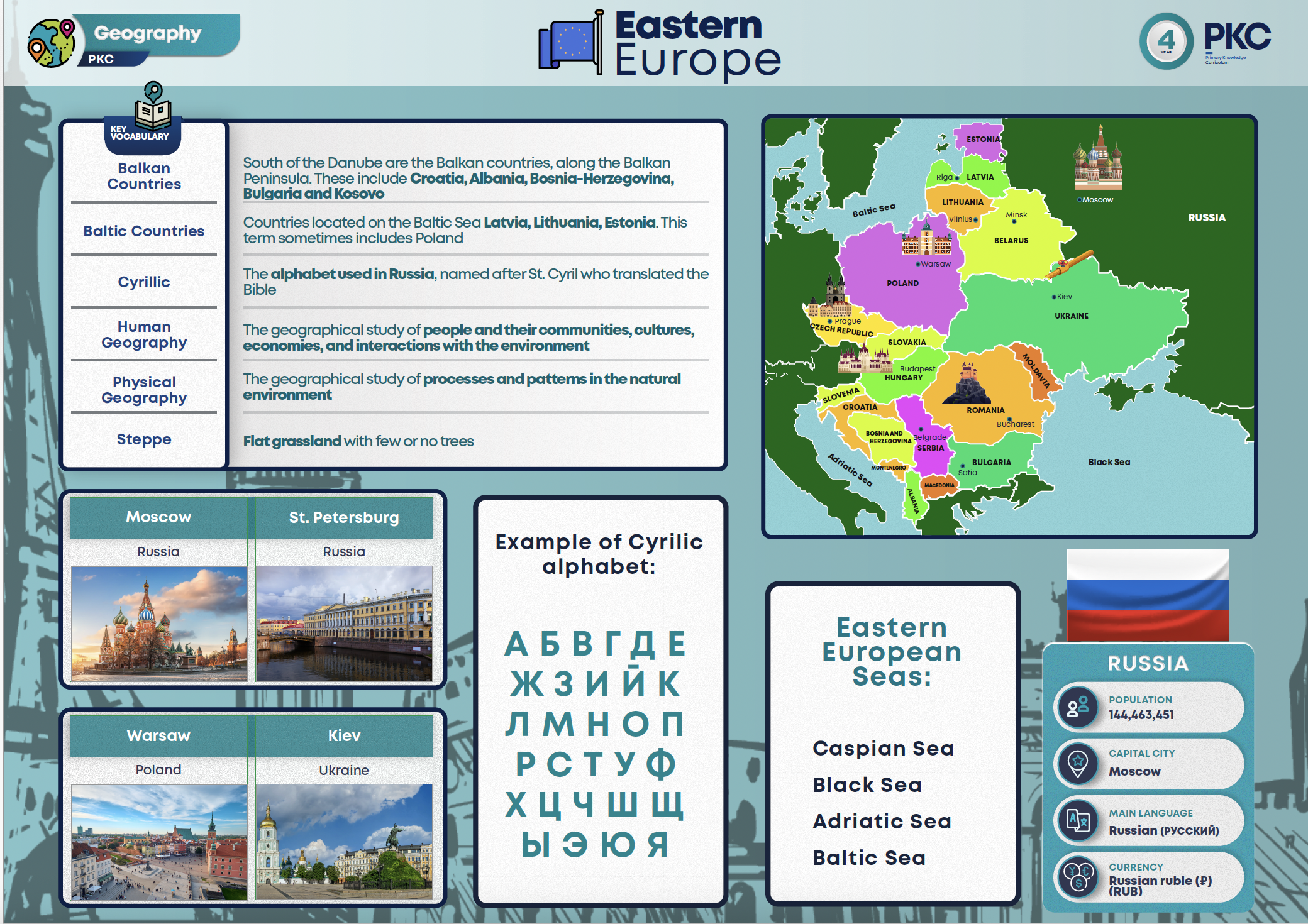Viewport: 1308px width, 924px height.
Task: Click the Year 4 circle badge
Action: click(1166, 41)
